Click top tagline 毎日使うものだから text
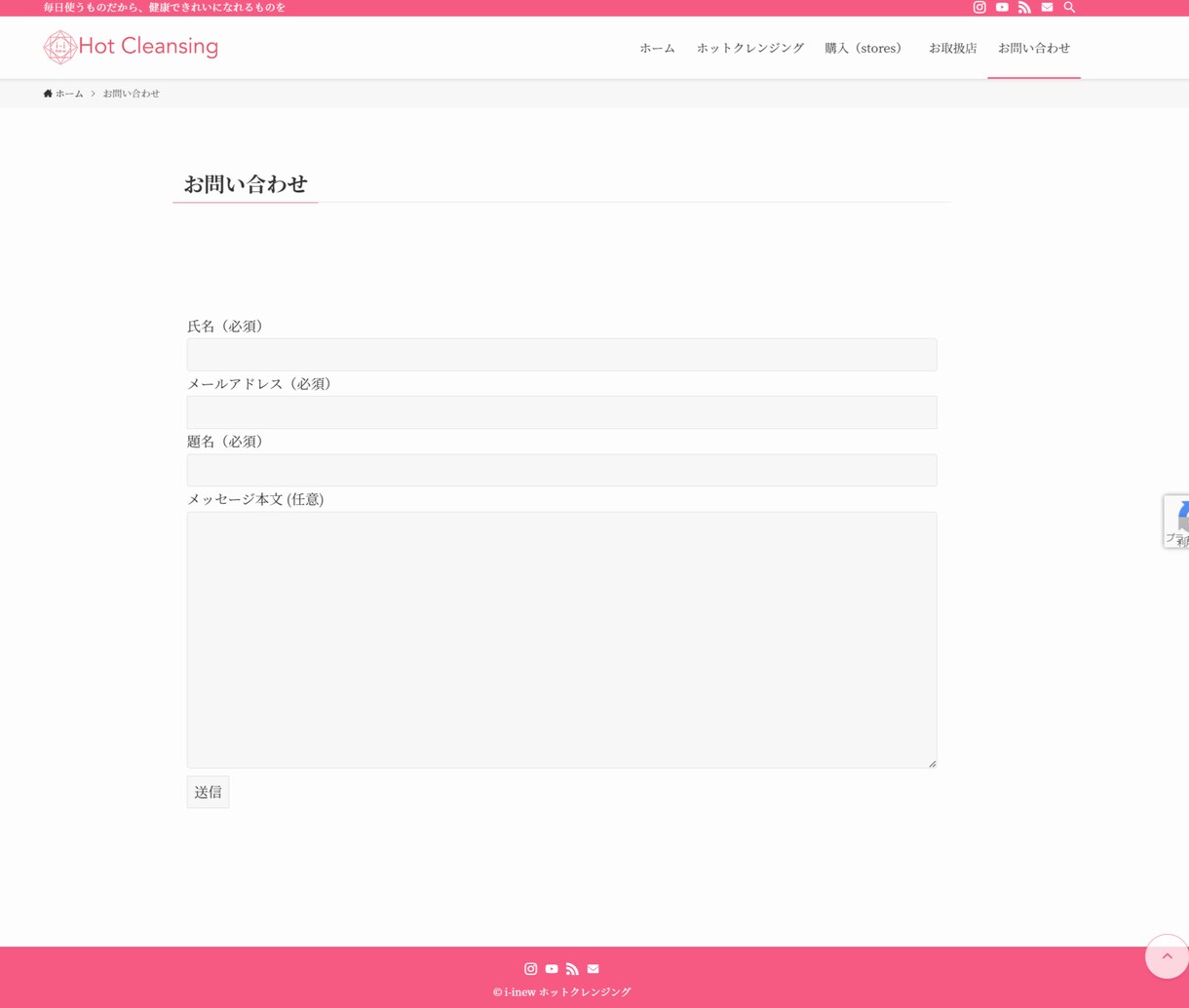 click(x=165, y=7)
